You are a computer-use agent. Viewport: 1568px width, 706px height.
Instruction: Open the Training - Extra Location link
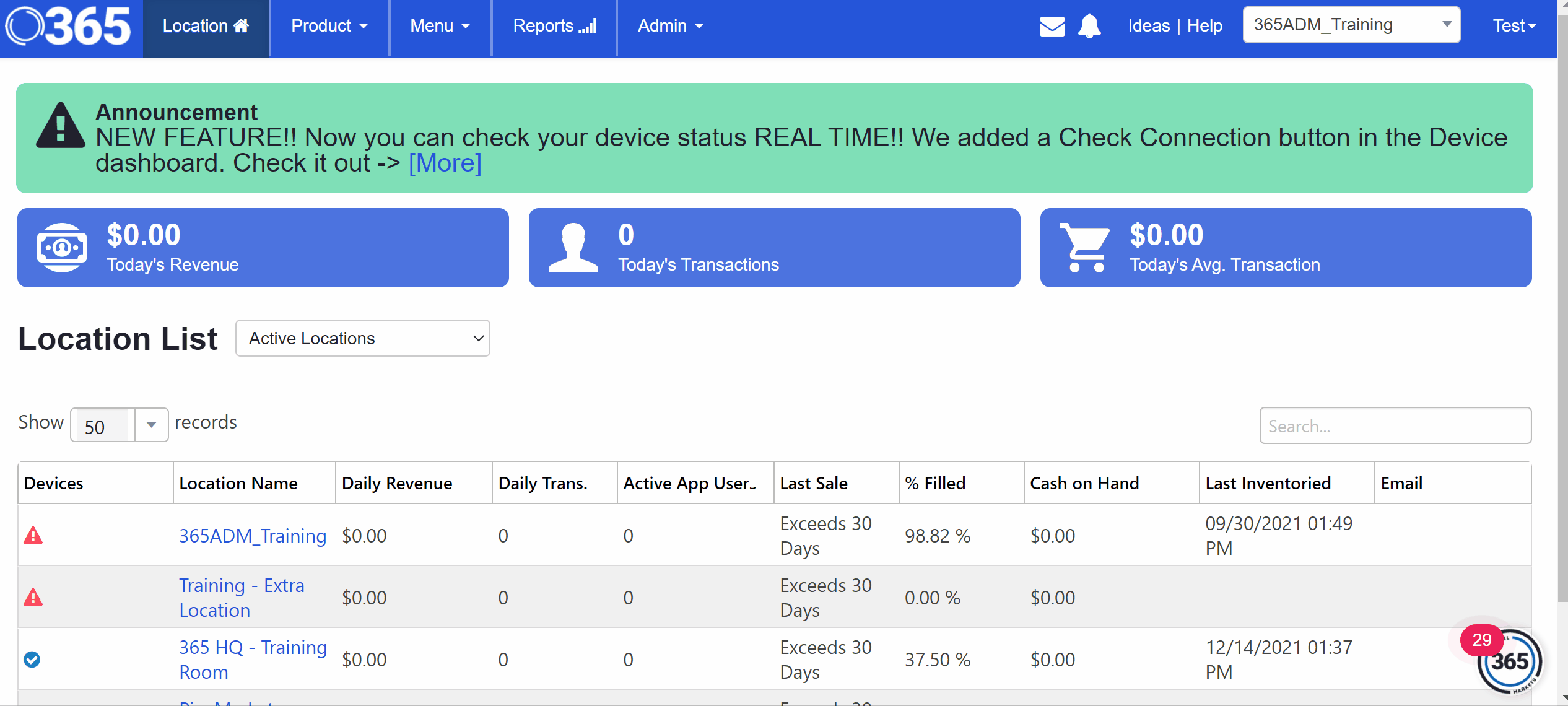(x=242, y=598)
